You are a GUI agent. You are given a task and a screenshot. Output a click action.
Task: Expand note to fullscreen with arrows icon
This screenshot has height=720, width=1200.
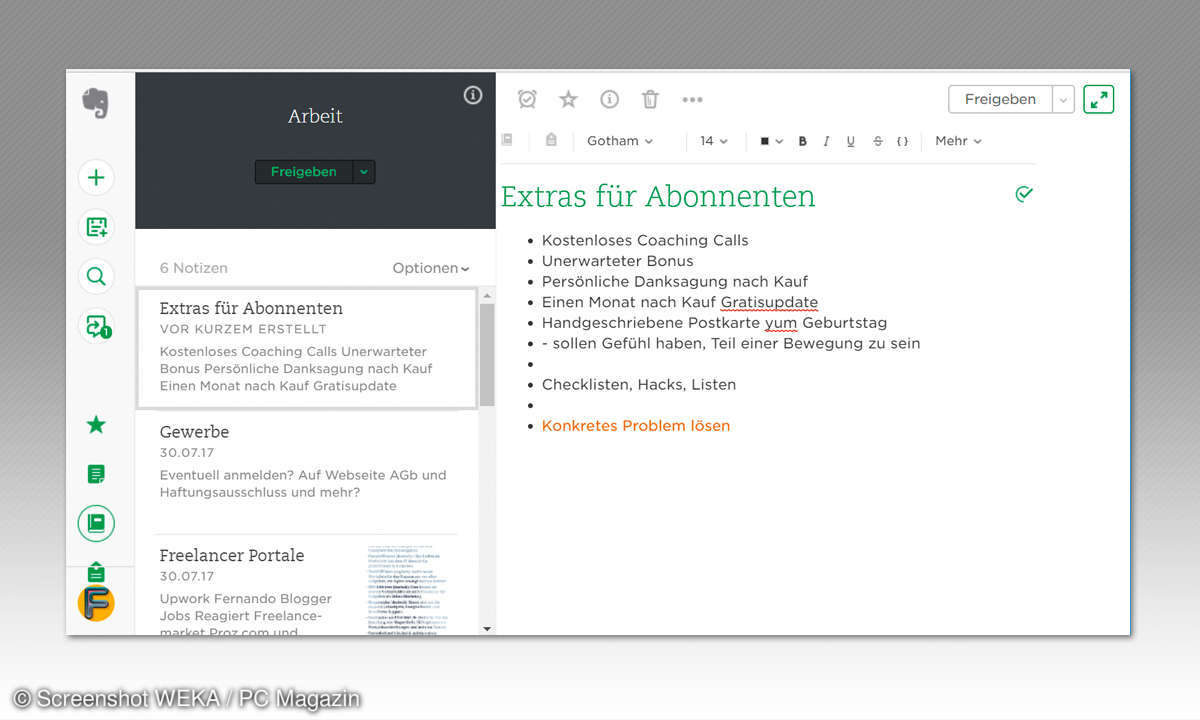[1098, 99]
